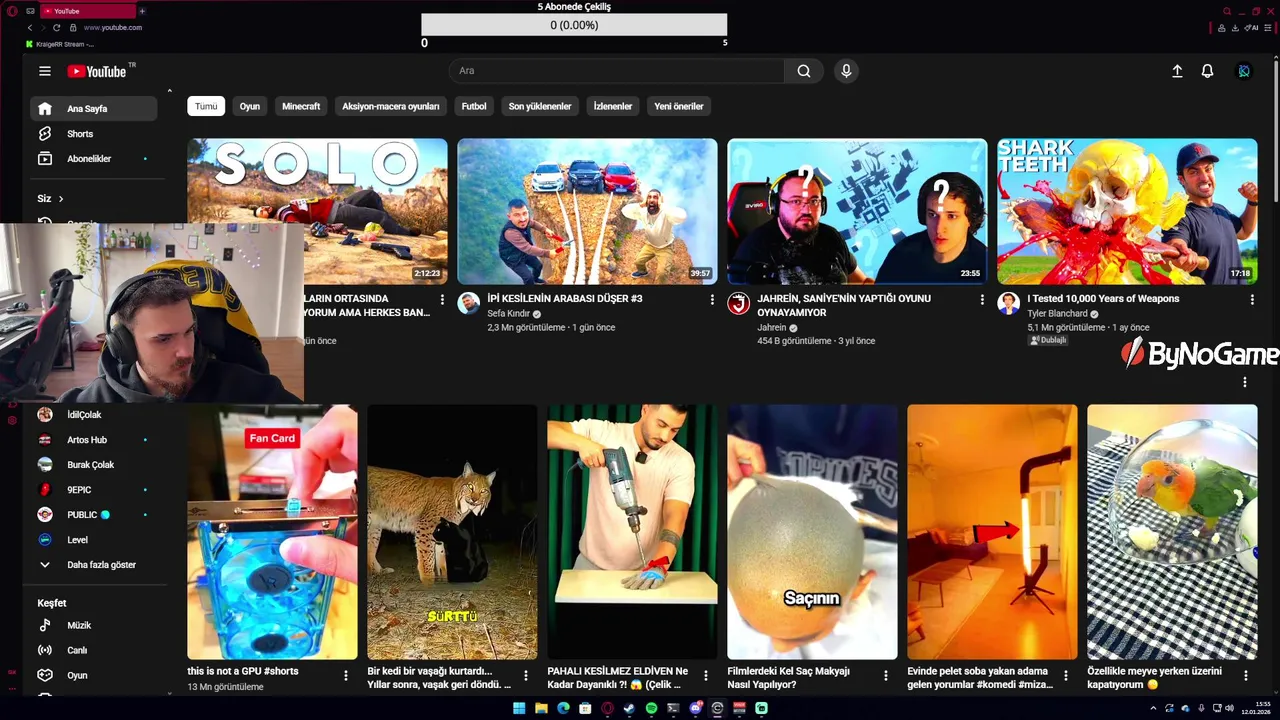Open Shorts shelf three-dot menu
The height and width of the screenshot is (720, 1280).
tap(1245, 382)
